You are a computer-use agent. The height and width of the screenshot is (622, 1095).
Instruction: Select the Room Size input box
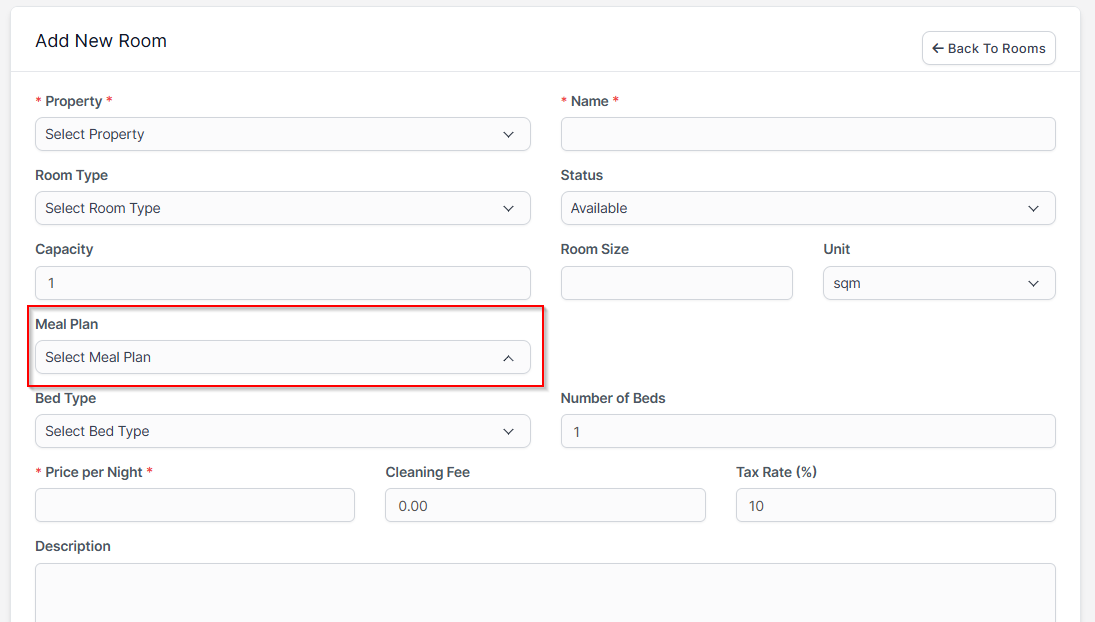(x=676, y=283)
